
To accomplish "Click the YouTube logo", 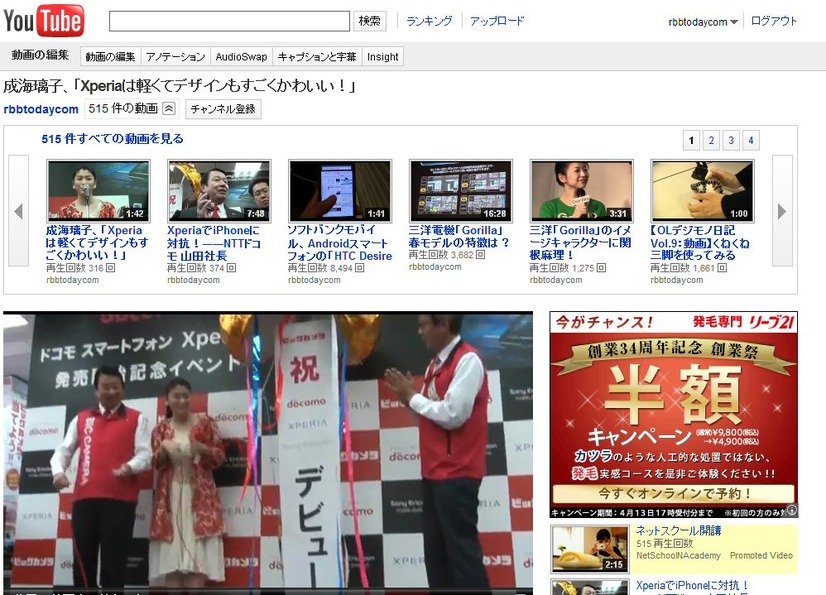I will [x=44, y=21].
